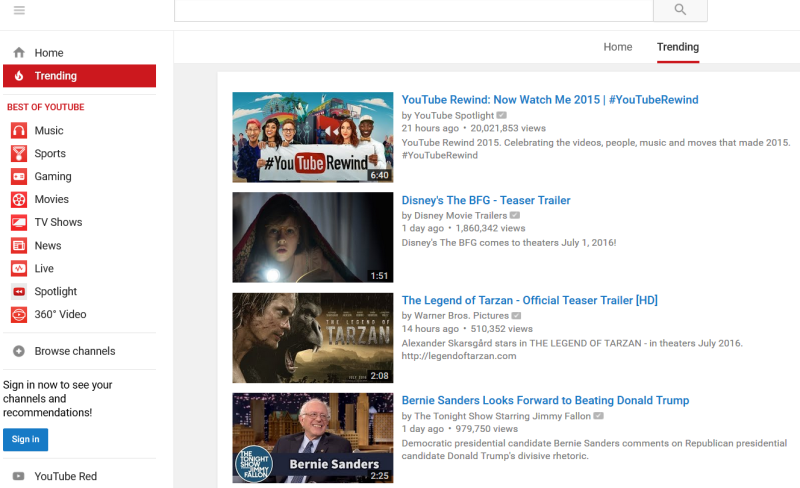Open the hamburger guide menu icon
Image resolution: width=800 pixels, height=488 pixels.
[19, 10]
